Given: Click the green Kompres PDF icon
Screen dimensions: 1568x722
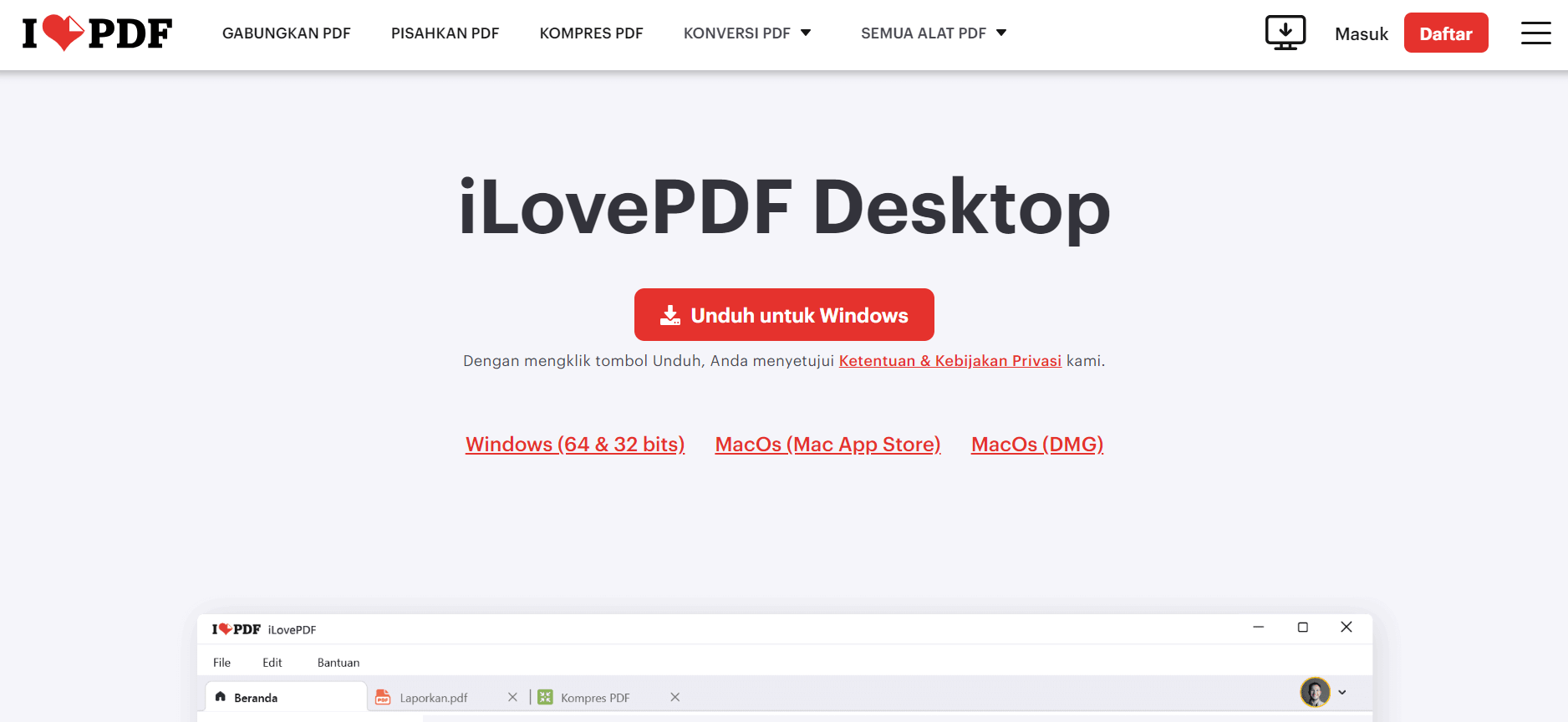Looking at the screenshot, I should click(545, 697).
